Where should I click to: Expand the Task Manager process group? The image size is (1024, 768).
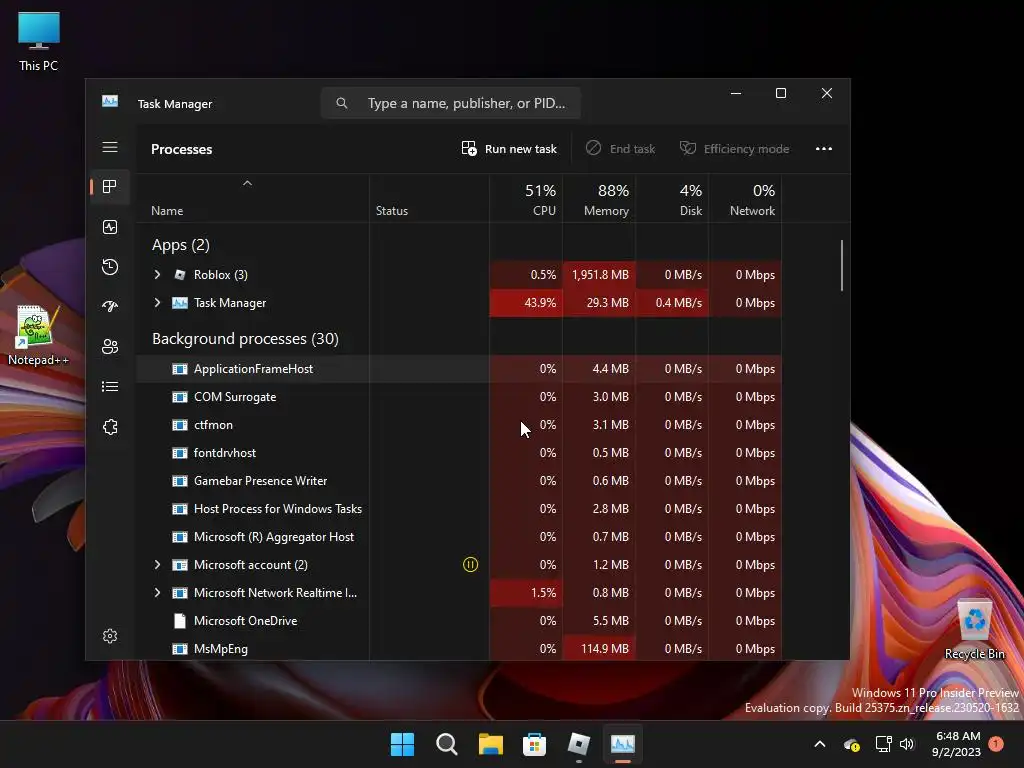[157, 302]
